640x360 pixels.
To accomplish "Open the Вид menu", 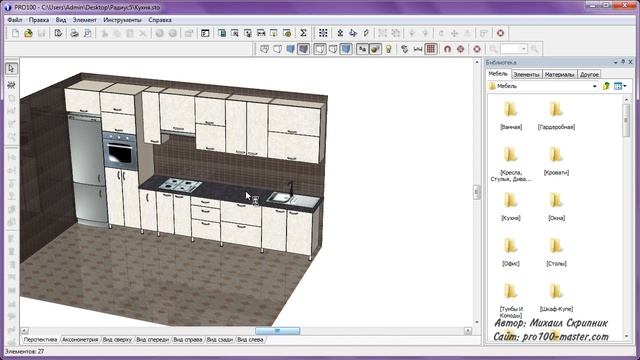I will pos(61,20).
